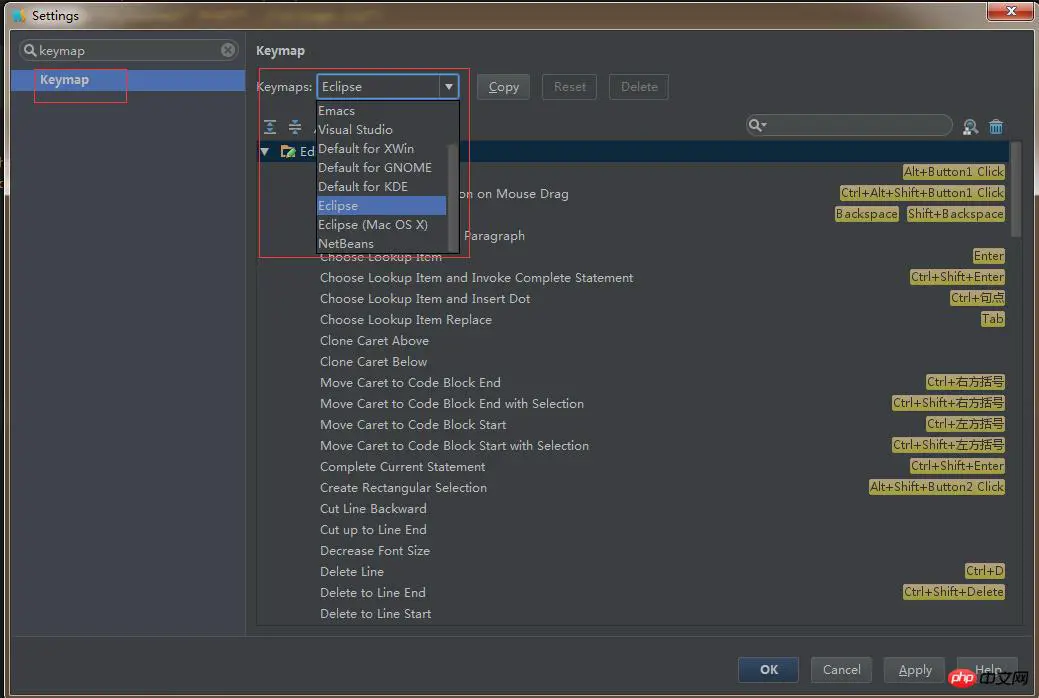Select Create Rectangular Selection action
Viewport: 1039px width, 698px height.
403,488
